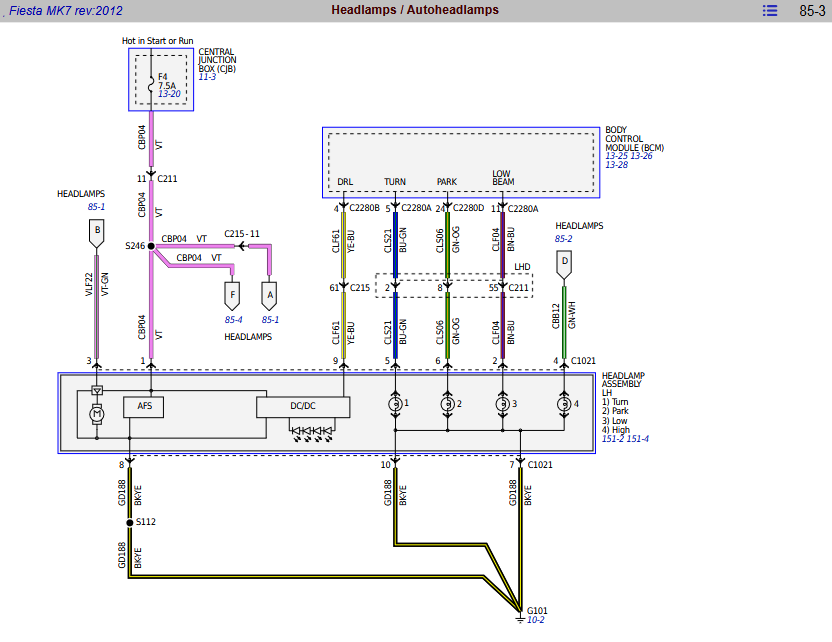Image resolution: width=832 pixels, height=642 pixels.
Task: Follow the 13-20 link beside fuse F4
Action: pyautogui.click(x=168, y=95)
